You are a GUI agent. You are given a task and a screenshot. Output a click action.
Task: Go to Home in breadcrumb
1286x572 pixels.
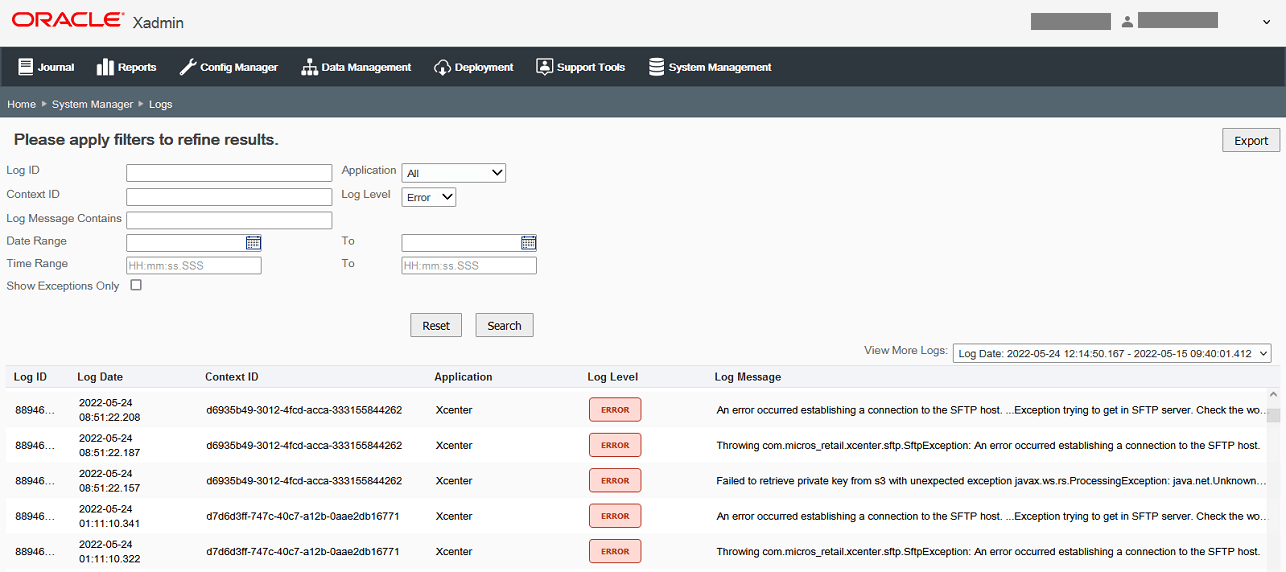click(x=21, y=104)
